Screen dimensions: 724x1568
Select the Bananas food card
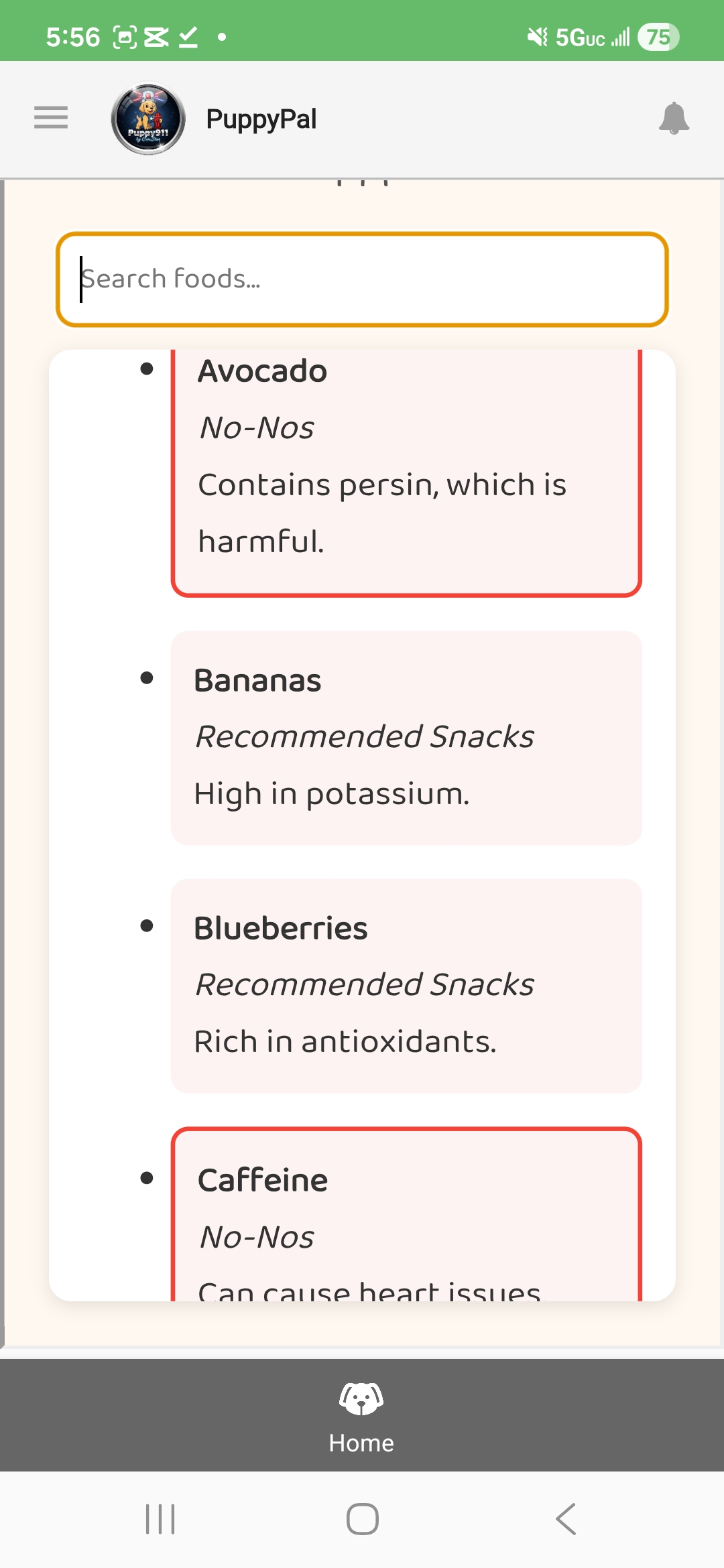pos(406,737)
